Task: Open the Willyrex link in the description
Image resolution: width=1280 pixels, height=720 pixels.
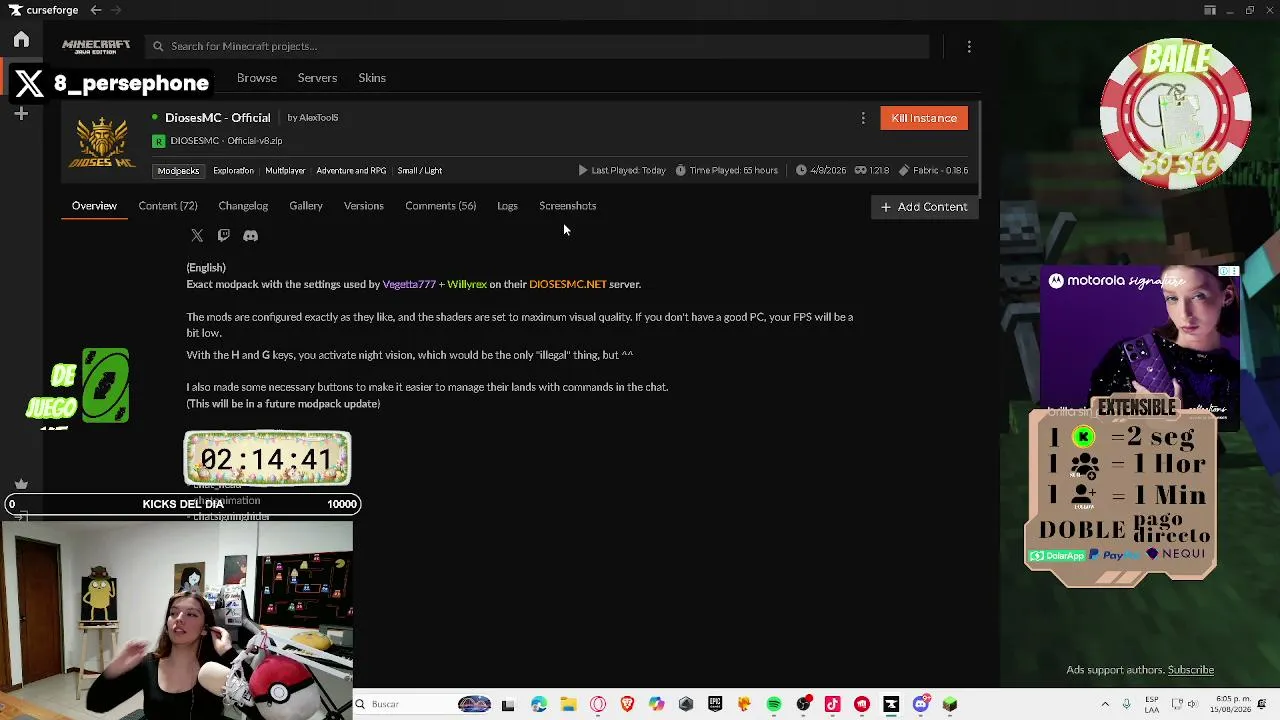Action: (467, 285)
